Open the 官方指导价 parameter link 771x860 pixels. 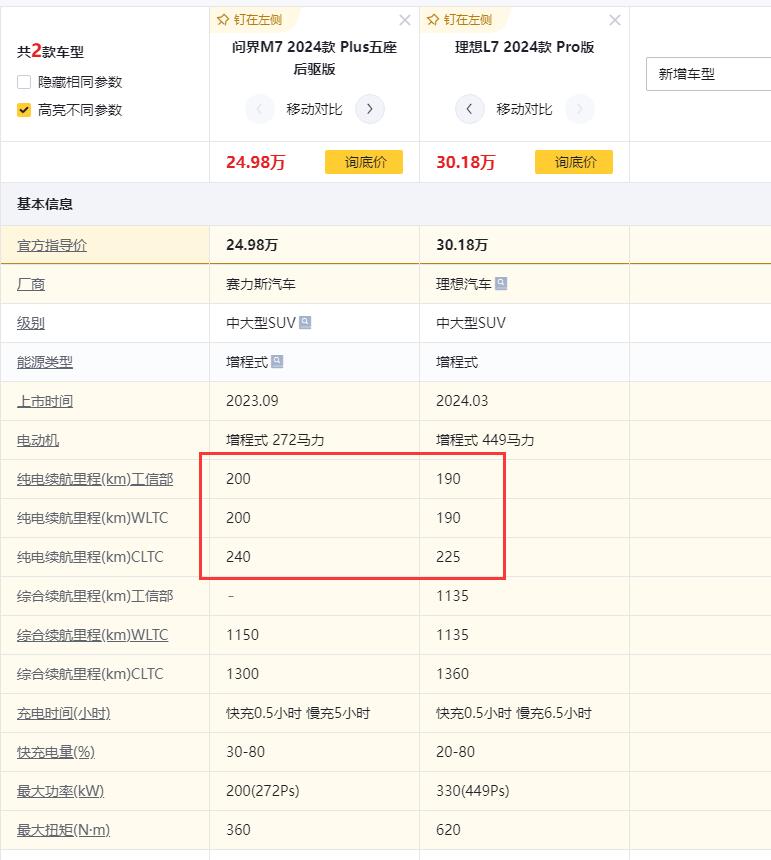tap(52, 245)
